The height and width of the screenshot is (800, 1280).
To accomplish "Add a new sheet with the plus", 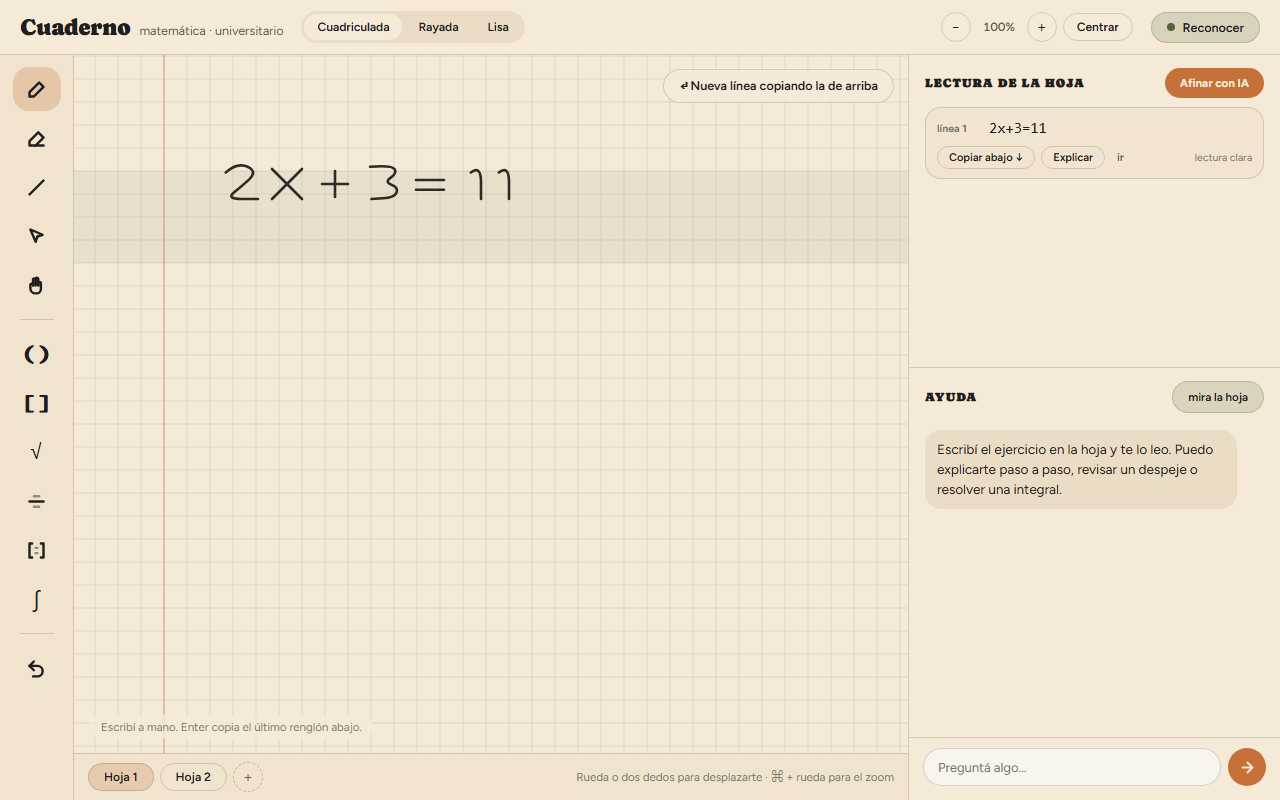I will 248,777.
